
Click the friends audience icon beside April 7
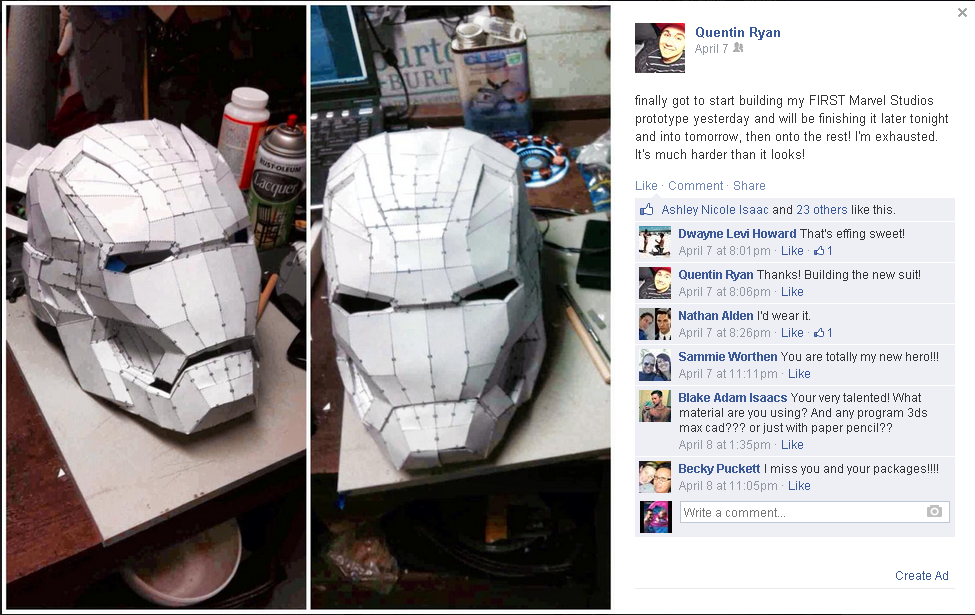coord(738,48)
